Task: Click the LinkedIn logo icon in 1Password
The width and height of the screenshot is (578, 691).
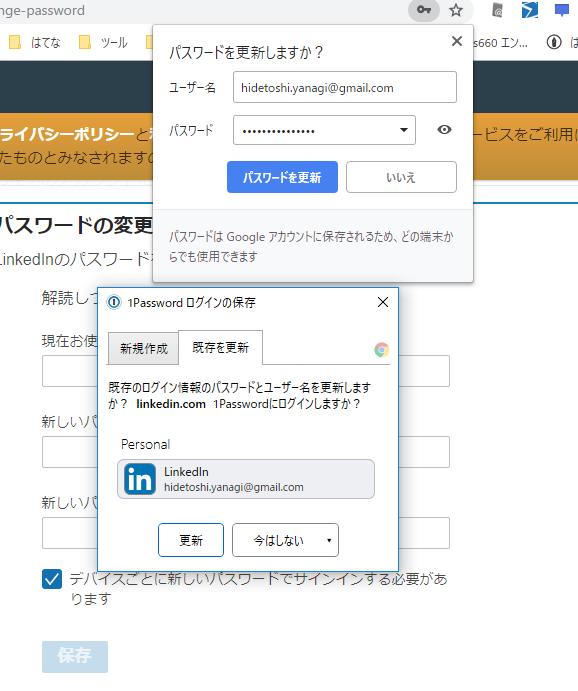Action: coord(140,479)
